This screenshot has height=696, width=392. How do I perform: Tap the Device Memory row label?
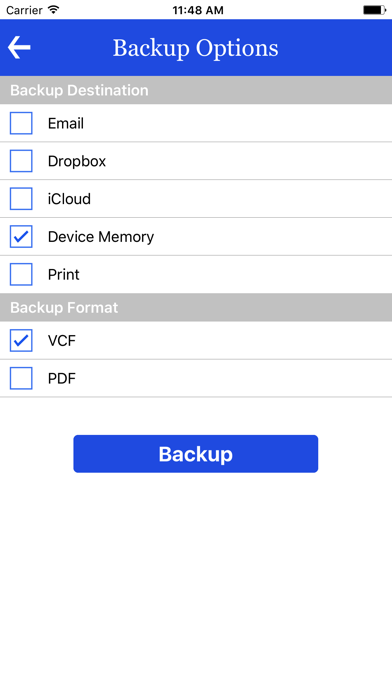click(x=101, y=237)
